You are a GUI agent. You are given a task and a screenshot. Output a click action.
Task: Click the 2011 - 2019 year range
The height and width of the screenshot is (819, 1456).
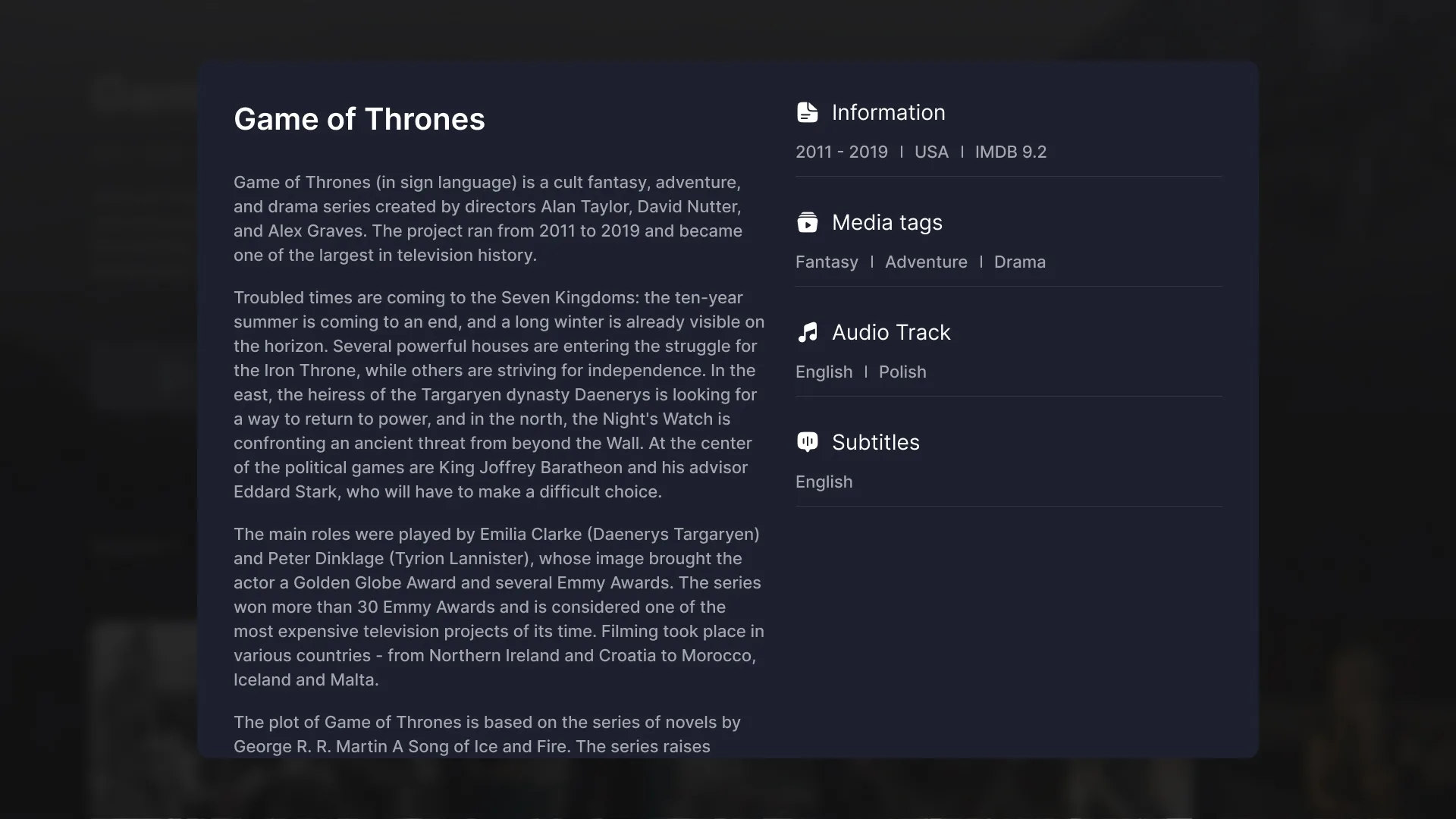(x=841, y=152)
